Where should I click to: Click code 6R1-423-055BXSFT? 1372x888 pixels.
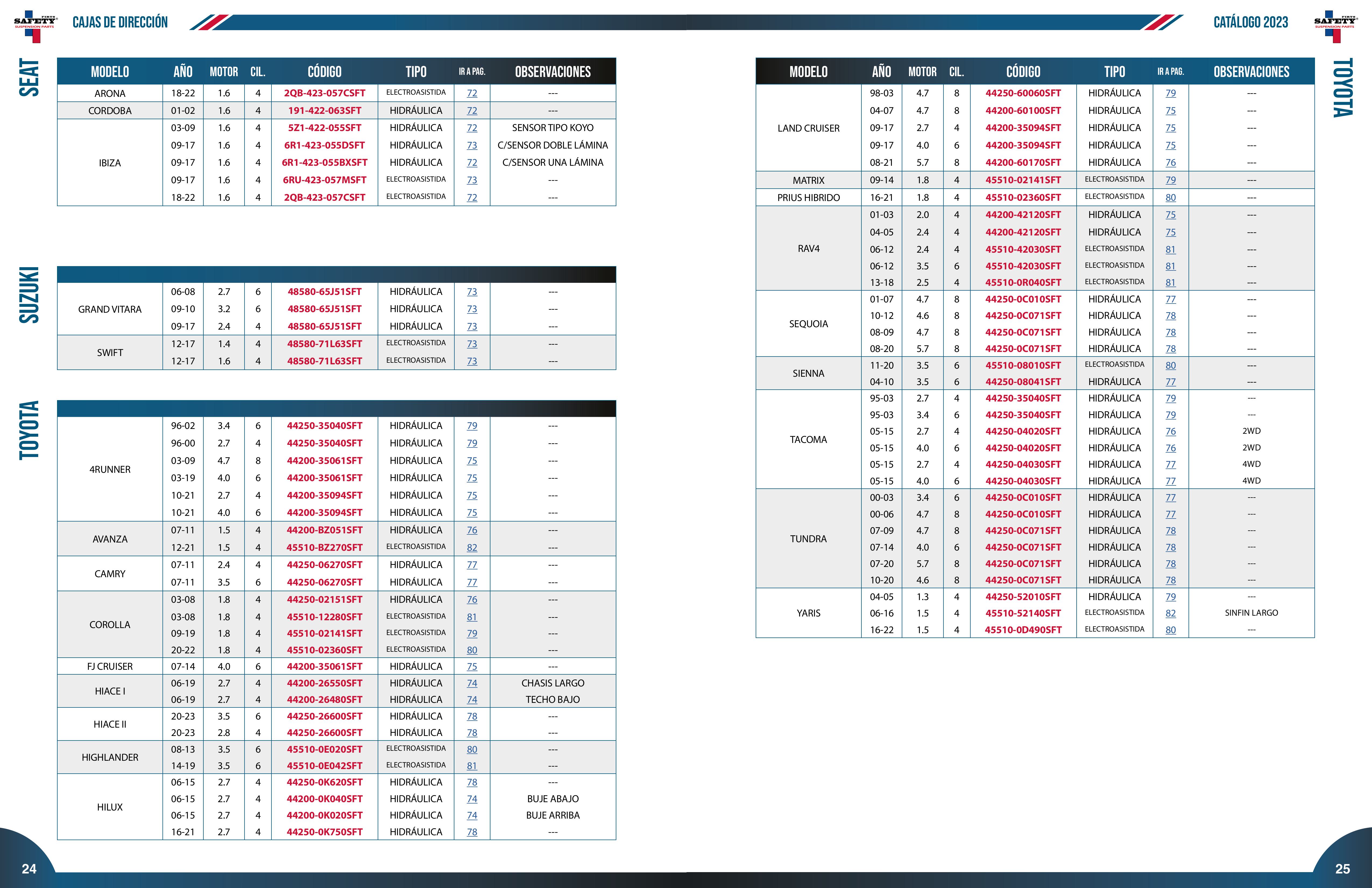[324, 163]
